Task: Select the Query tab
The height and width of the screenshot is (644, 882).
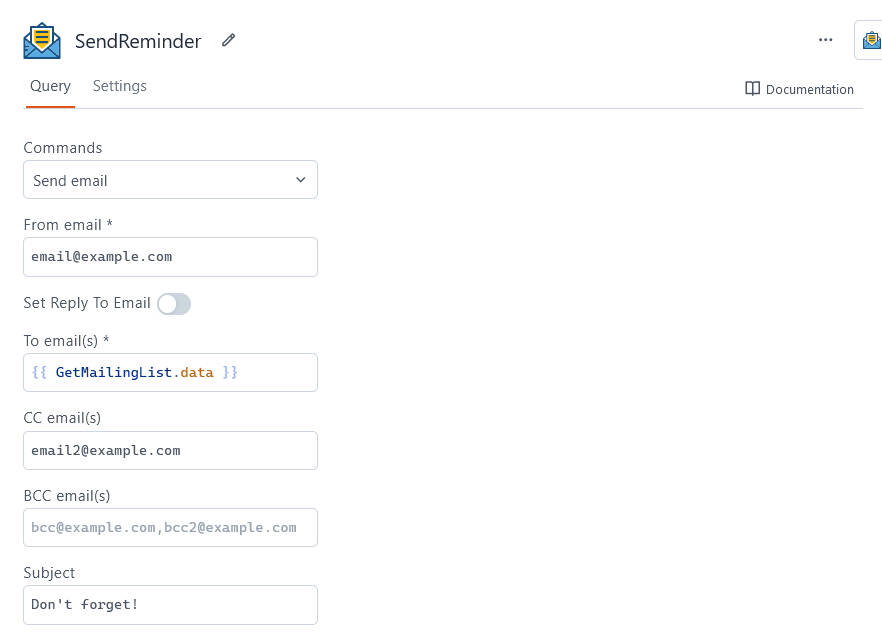Action: [x=50, y=86]
